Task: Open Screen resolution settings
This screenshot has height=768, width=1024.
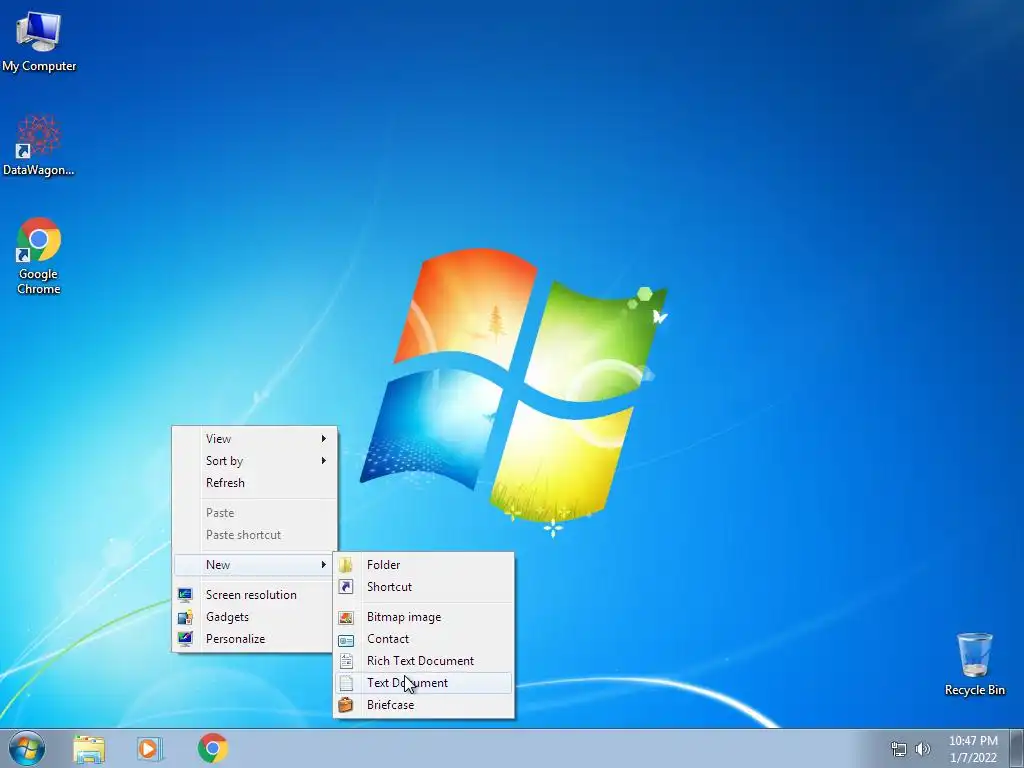Action: [x=255, y=595]
